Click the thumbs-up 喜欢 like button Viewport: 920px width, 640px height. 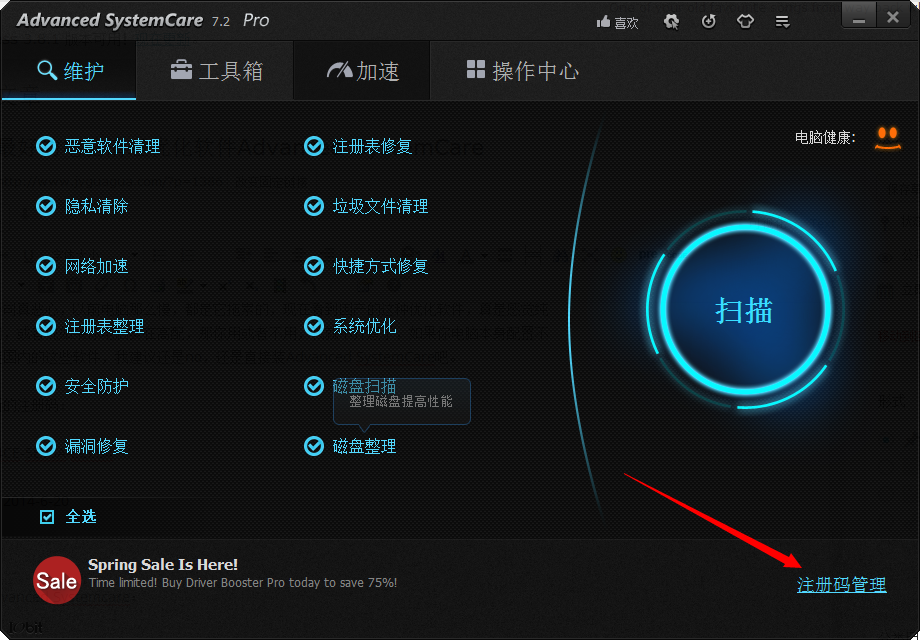click(x=617, y=22)
